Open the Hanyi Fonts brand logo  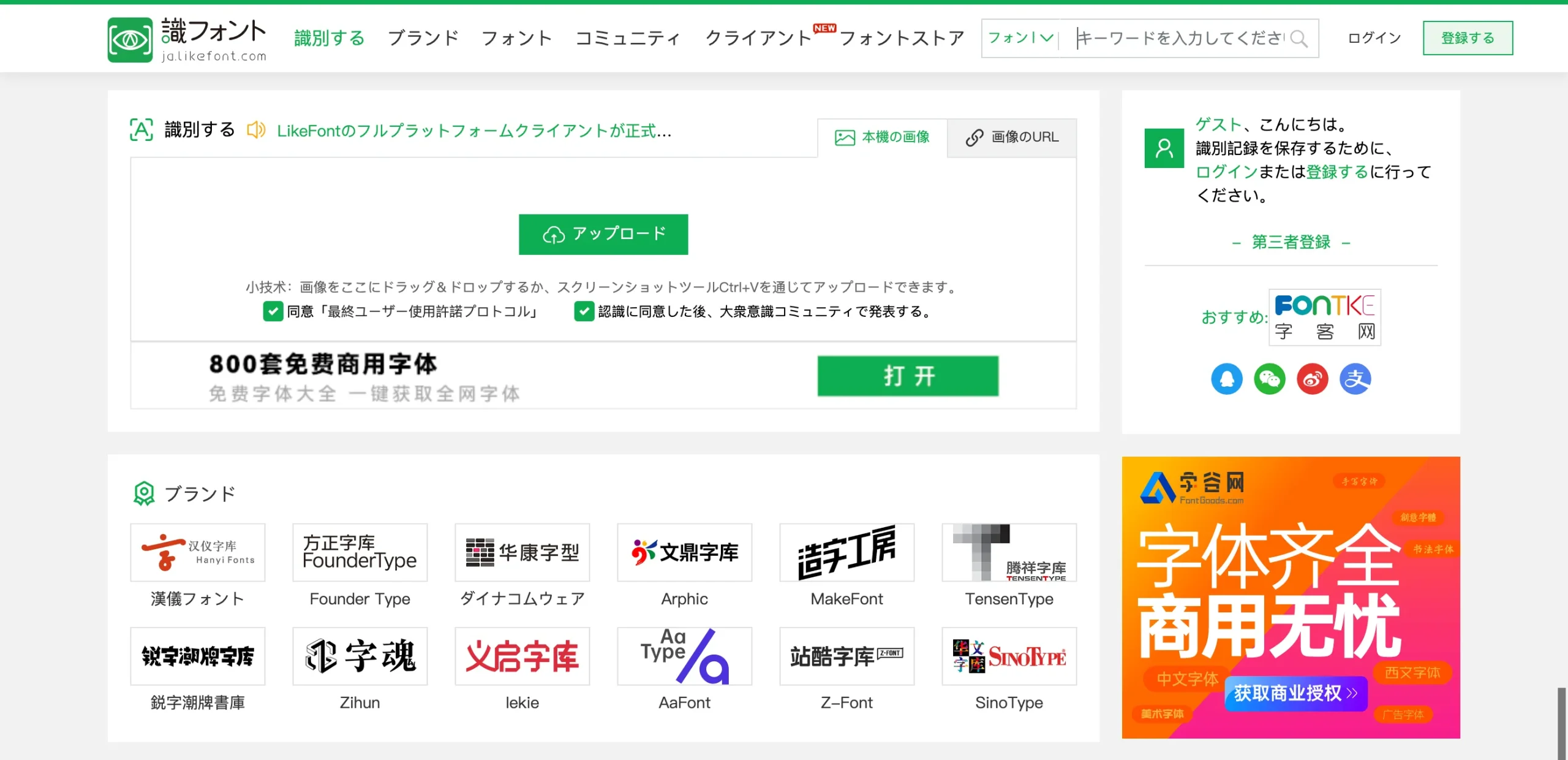click(x=198, y=552)
